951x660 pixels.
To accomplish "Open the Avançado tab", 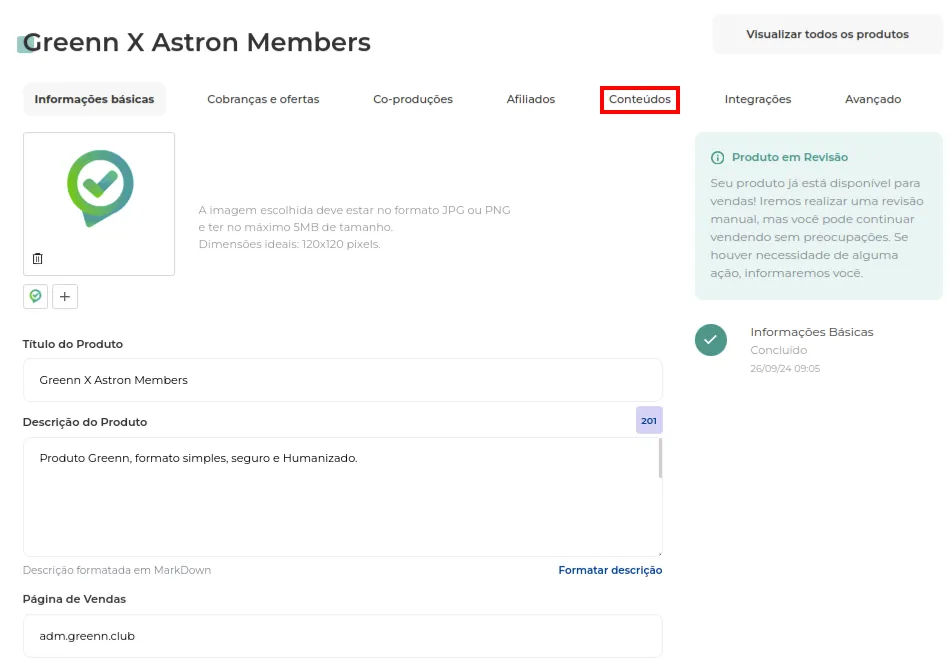I will (x=873, y=99).
